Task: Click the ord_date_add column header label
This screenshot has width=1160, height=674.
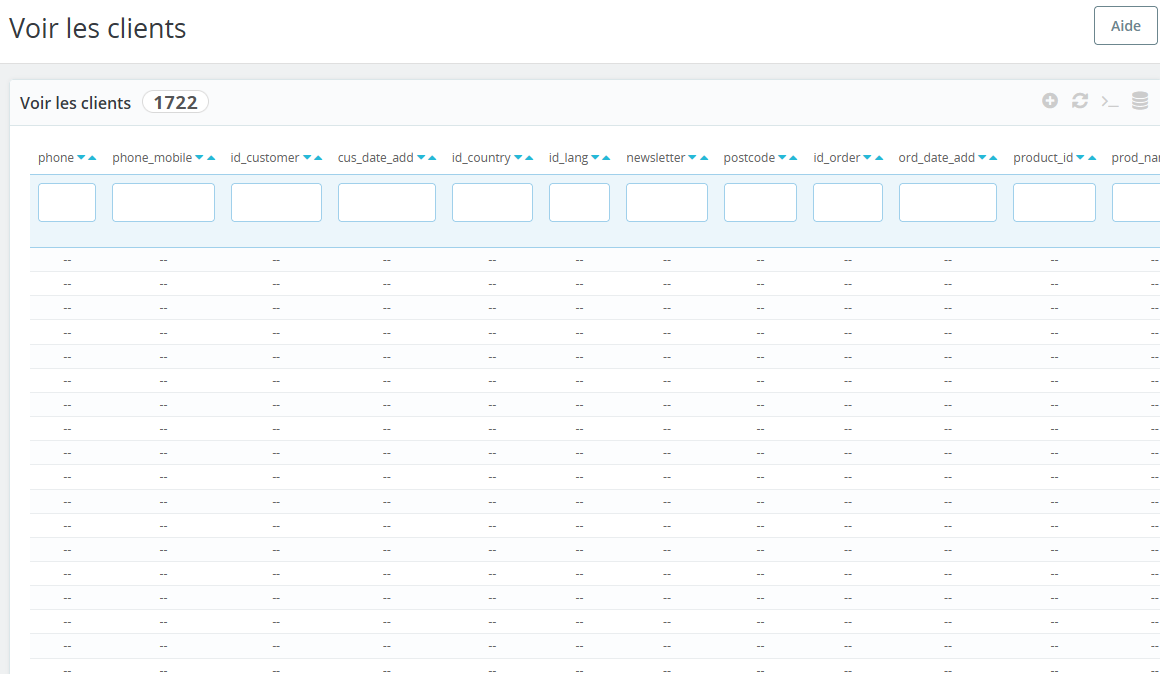Action: tap(937, 158)
